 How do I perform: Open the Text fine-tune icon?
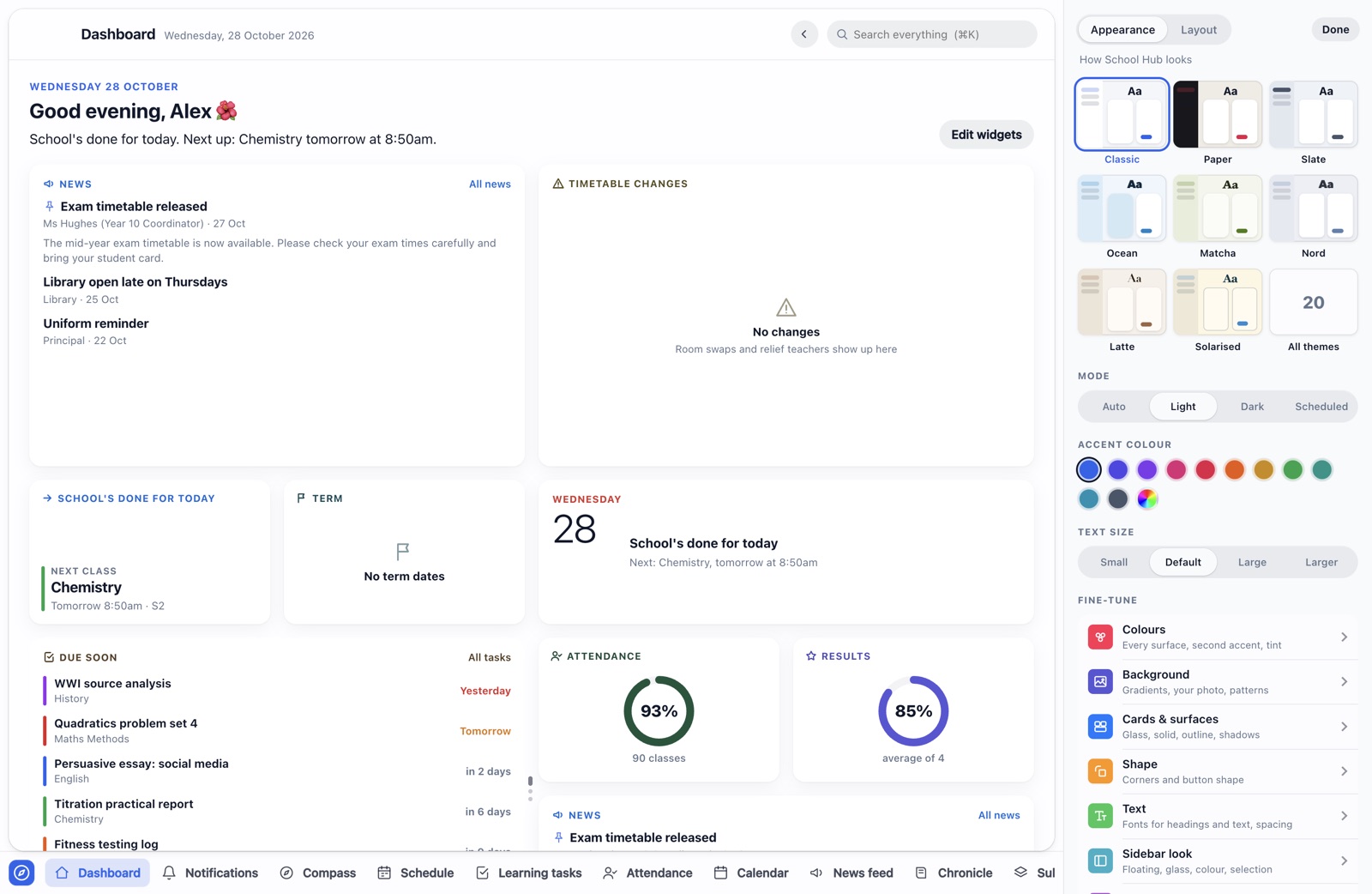pos(1100,816)
